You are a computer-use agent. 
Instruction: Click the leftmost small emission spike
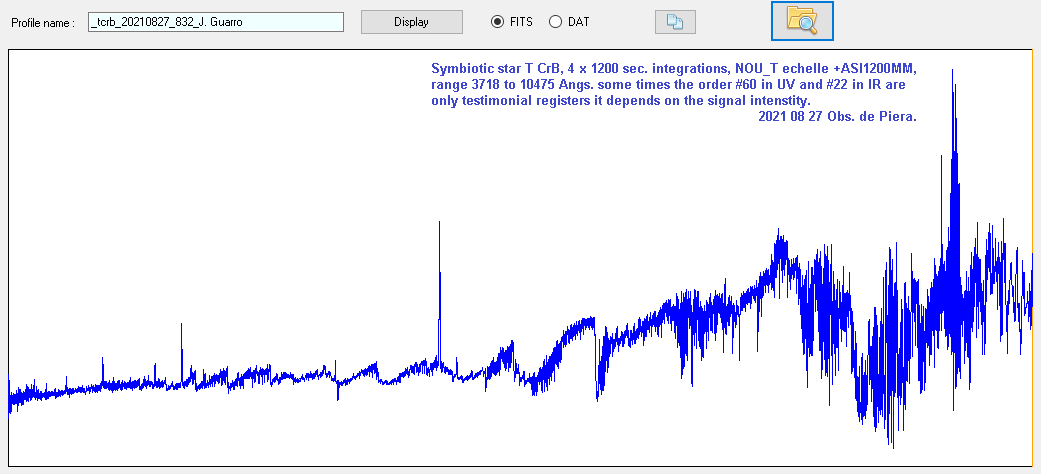coord(102,359)
